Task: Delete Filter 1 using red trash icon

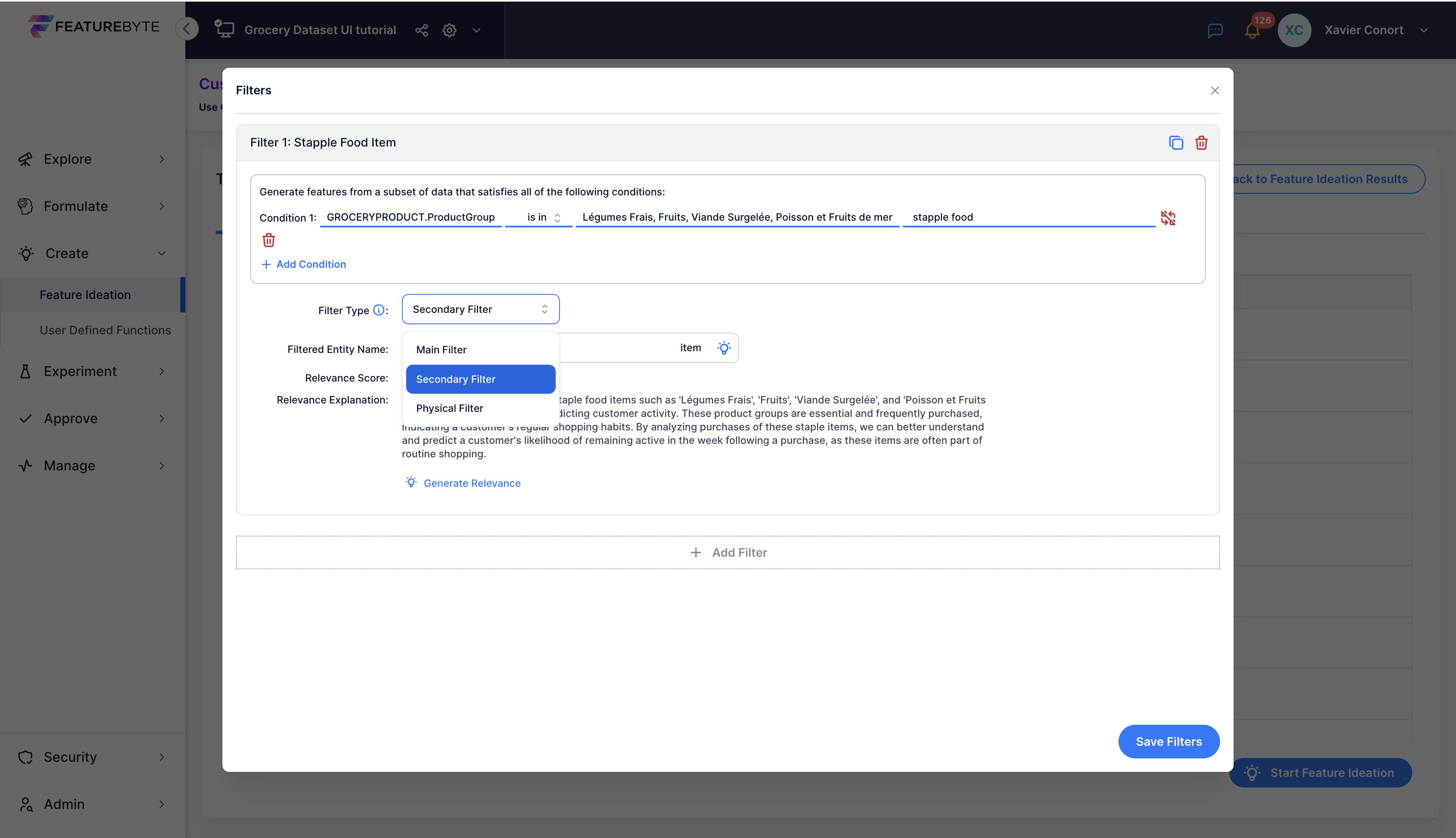Action: [x=1201, y=143]
